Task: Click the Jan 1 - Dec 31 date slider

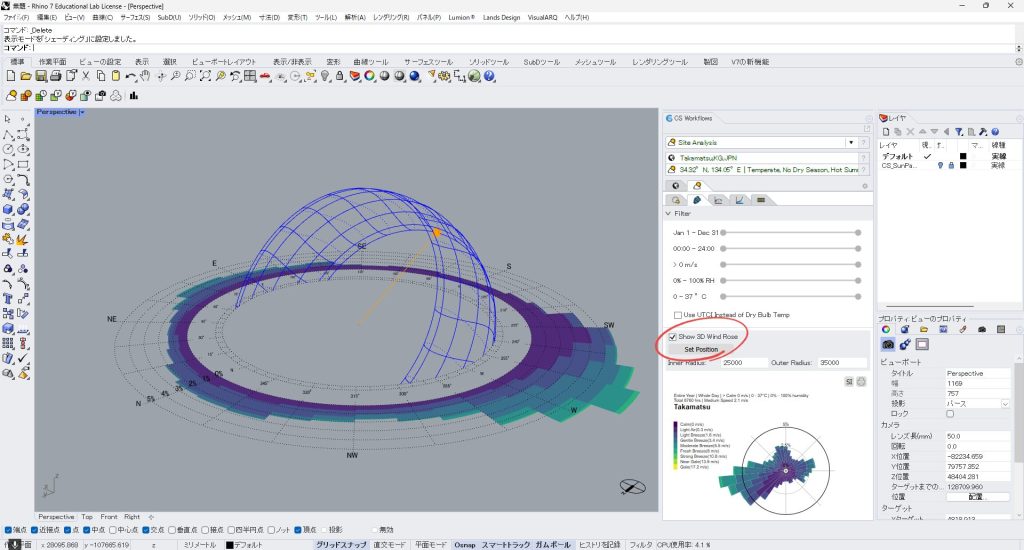Action: point(790,232)
